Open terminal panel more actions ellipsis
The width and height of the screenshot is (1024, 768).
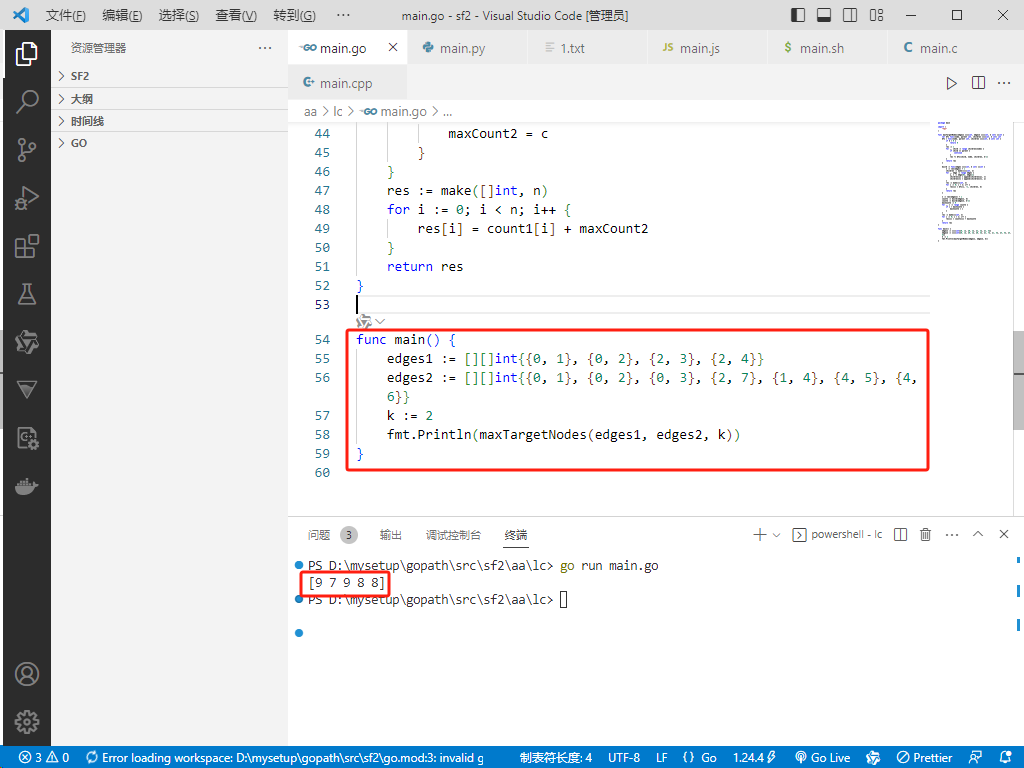[952, 535]
